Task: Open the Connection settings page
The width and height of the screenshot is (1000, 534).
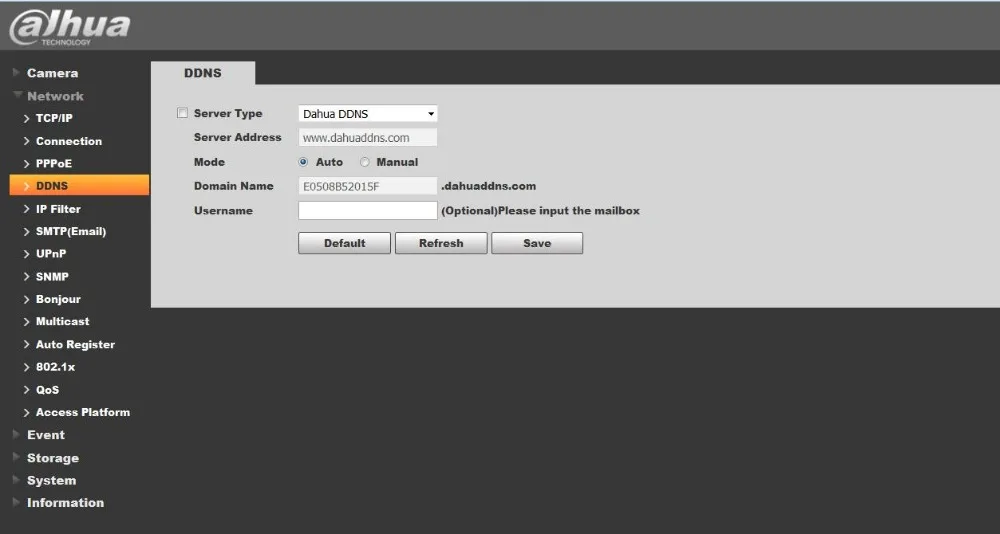Action: (68, 141)
